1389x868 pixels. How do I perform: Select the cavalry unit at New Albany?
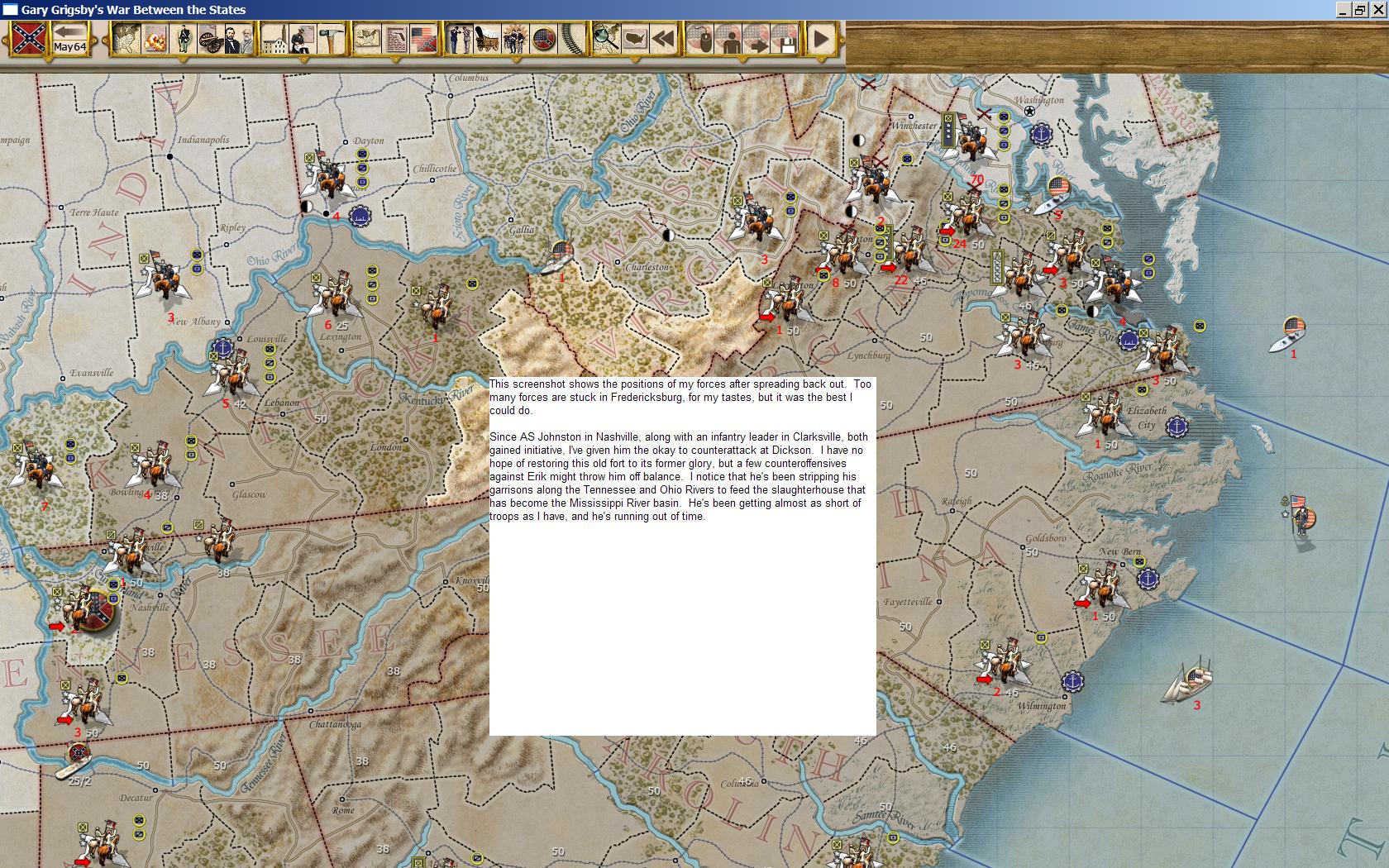pos(167,278)
